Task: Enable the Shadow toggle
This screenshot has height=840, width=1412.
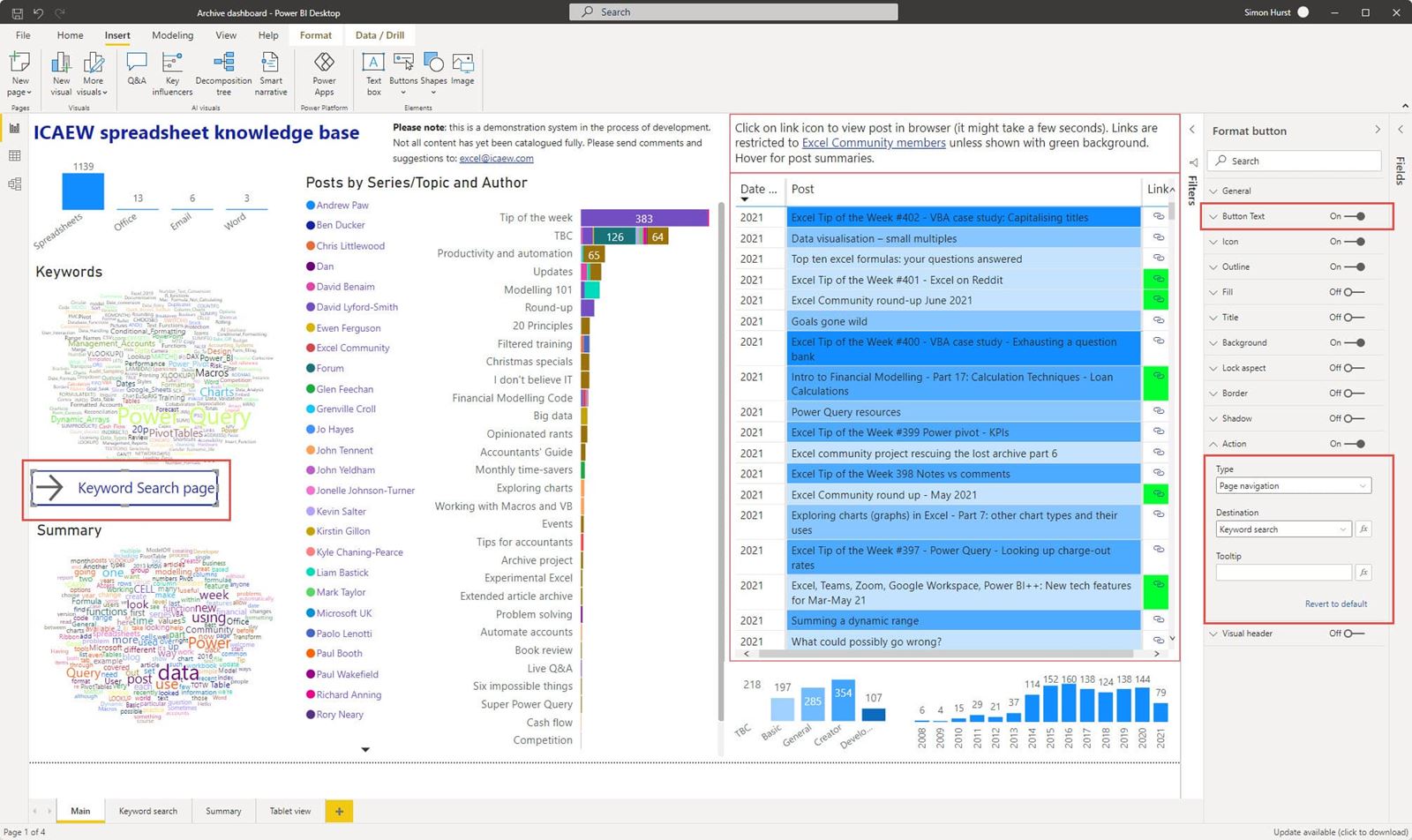Action: point(1353,418)
